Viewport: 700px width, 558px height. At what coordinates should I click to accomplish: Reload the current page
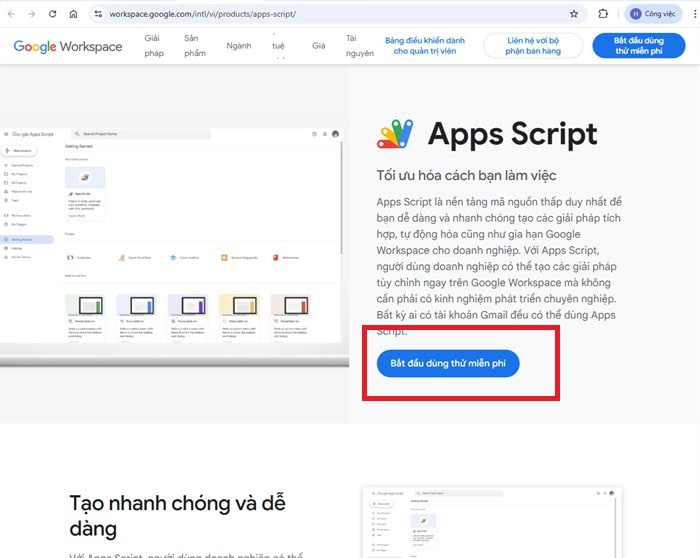(52, 14)
